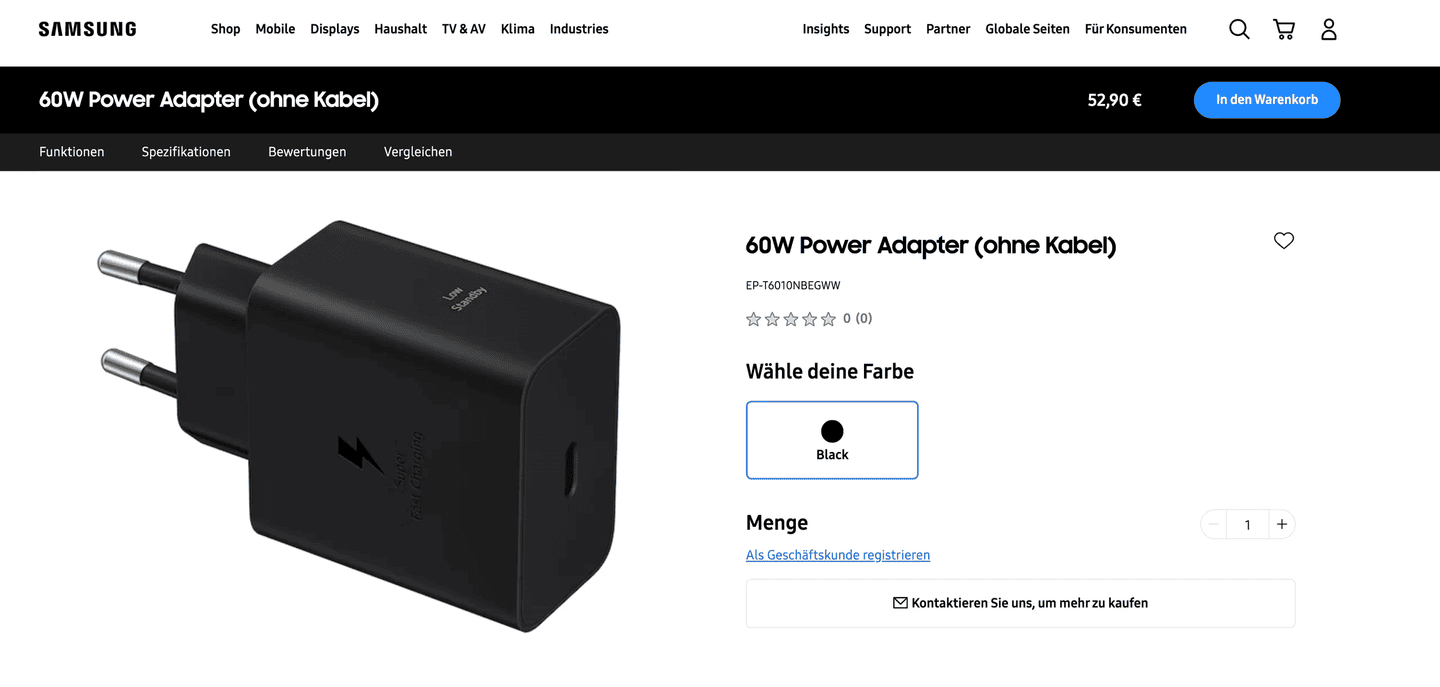Click Kontaktieren Sie uns envelope button
The image size is (1440, 687).
[1020, 603]
